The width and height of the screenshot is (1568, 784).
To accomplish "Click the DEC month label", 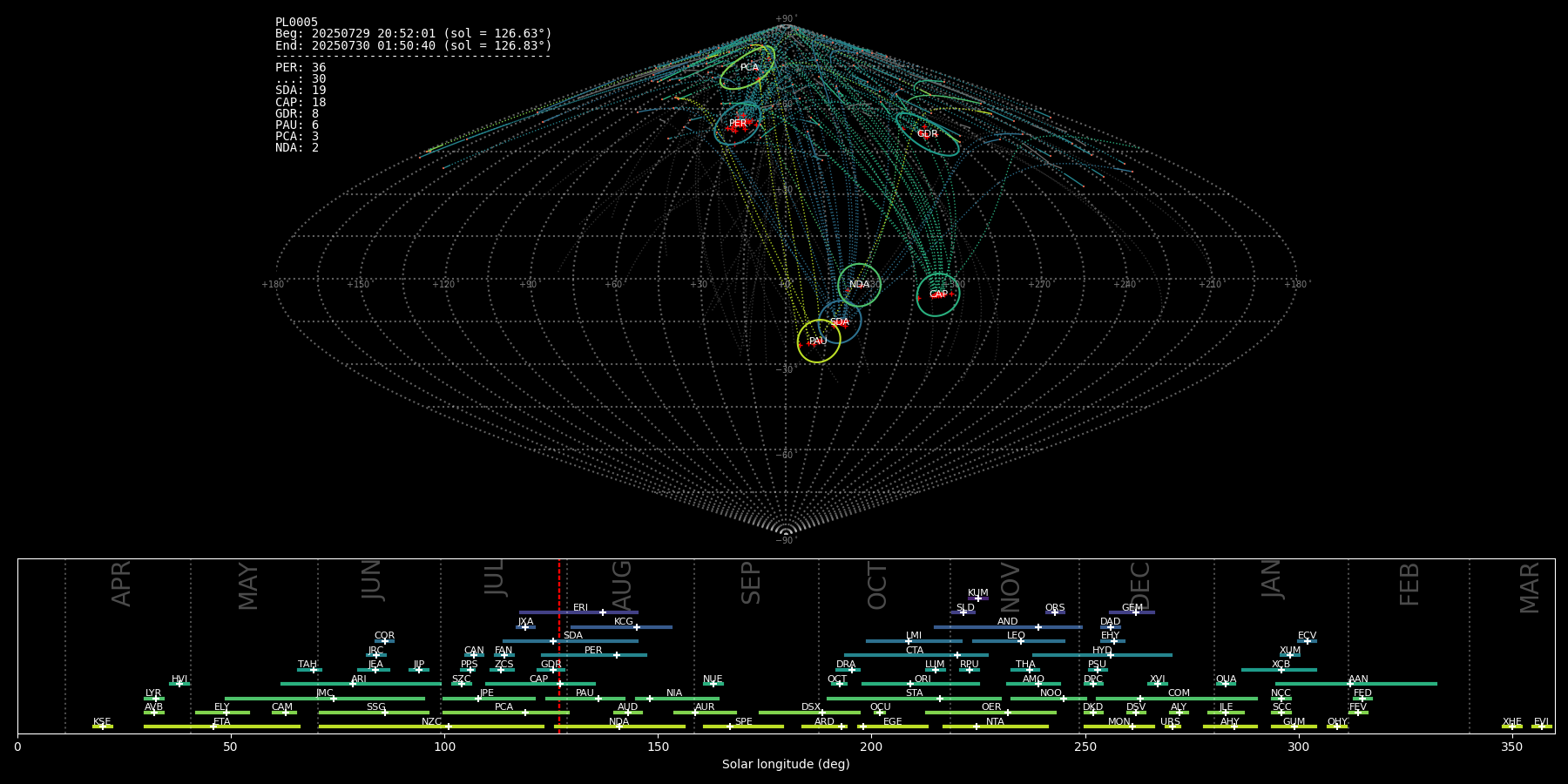I will (x=1140, y=585).
